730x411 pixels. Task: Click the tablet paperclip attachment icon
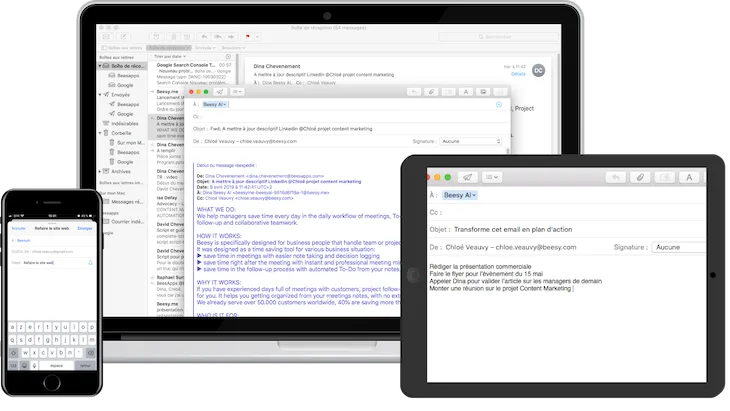coord(640,177)
